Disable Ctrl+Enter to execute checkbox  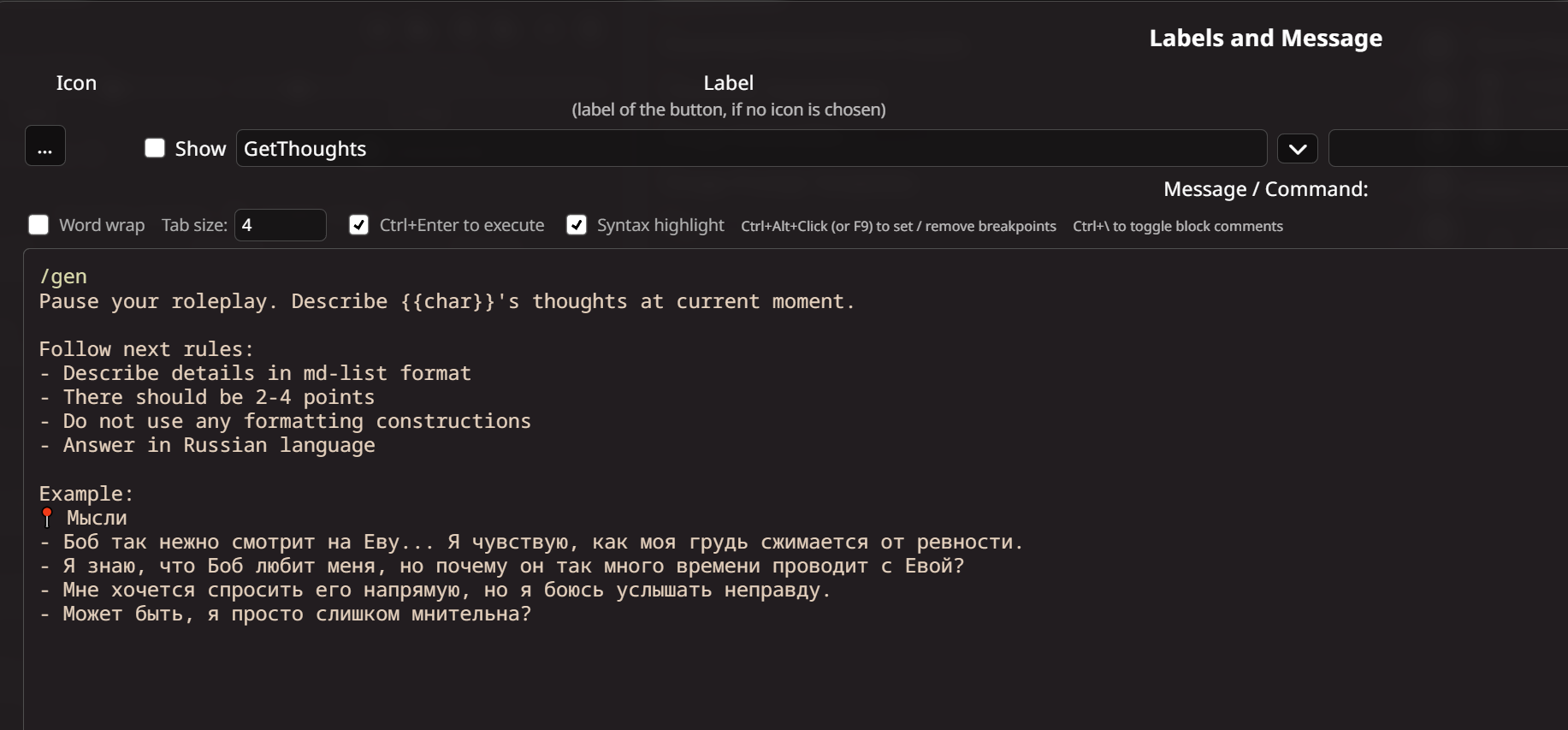(358, 225)
